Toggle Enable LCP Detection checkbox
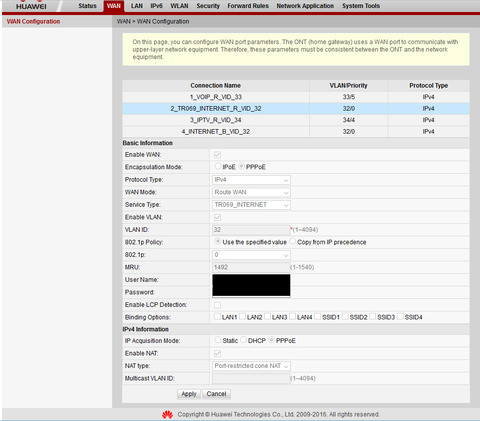Image resolution: width=480 pixels, height=421 pixels. coord(217,305)
